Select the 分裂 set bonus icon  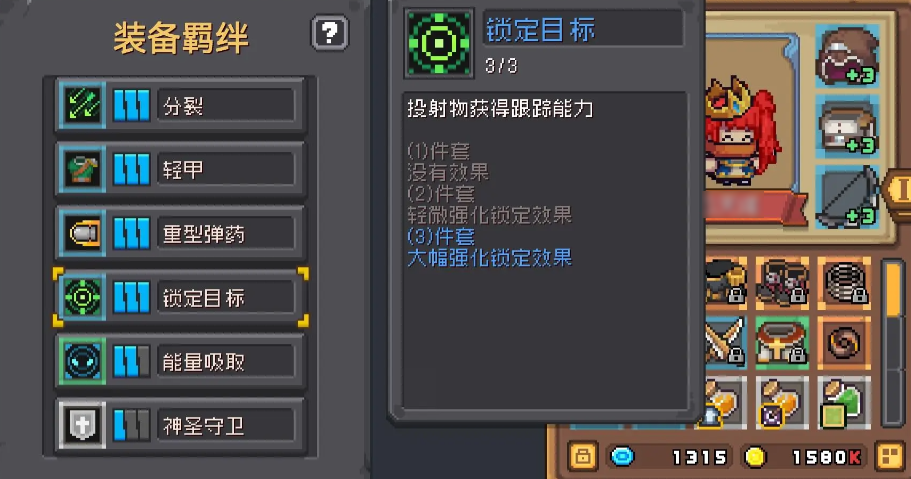[82, 105]
